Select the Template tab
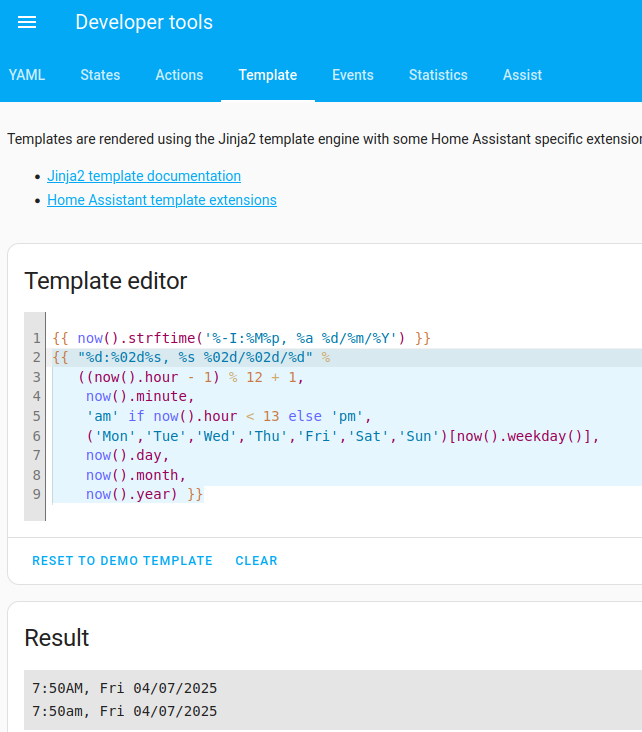Screen dimensions: 642x732 point(267,75)
